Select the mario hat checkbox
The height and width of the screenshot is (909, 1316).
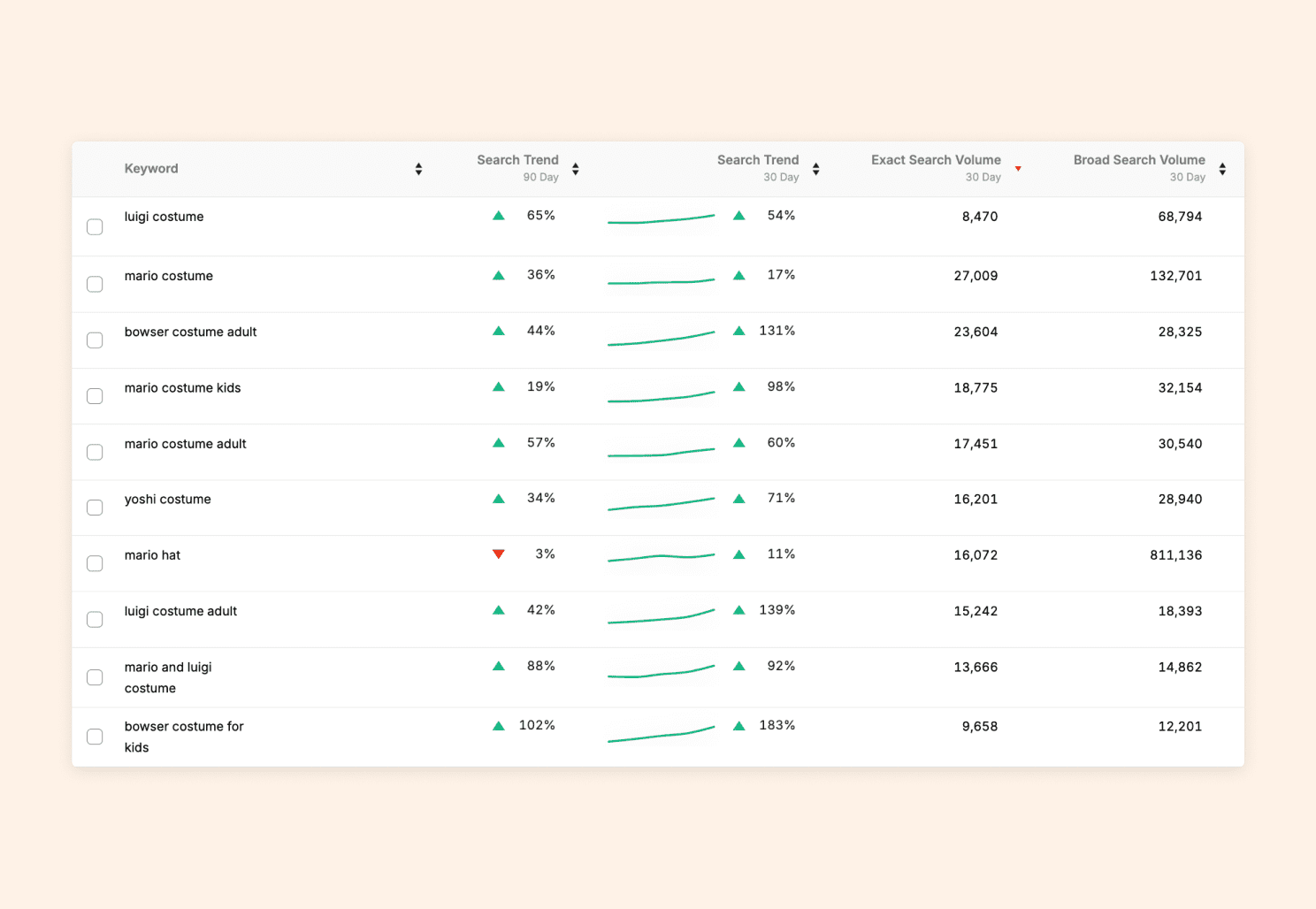(95, 563)
